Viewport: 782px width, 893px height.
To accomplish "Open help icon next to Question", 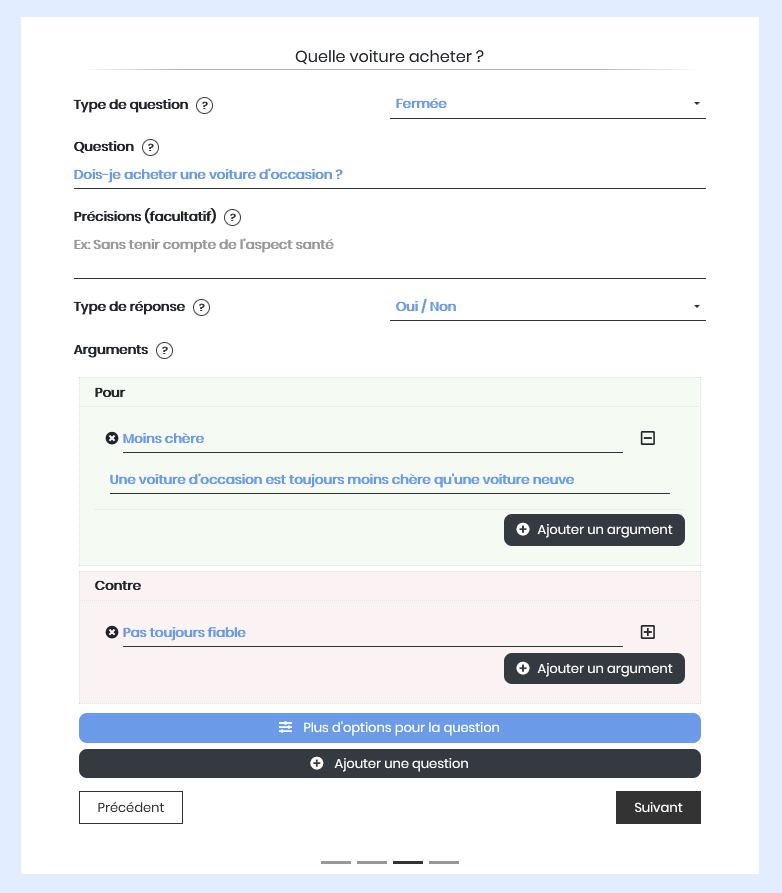I will (x=150, y=148).
